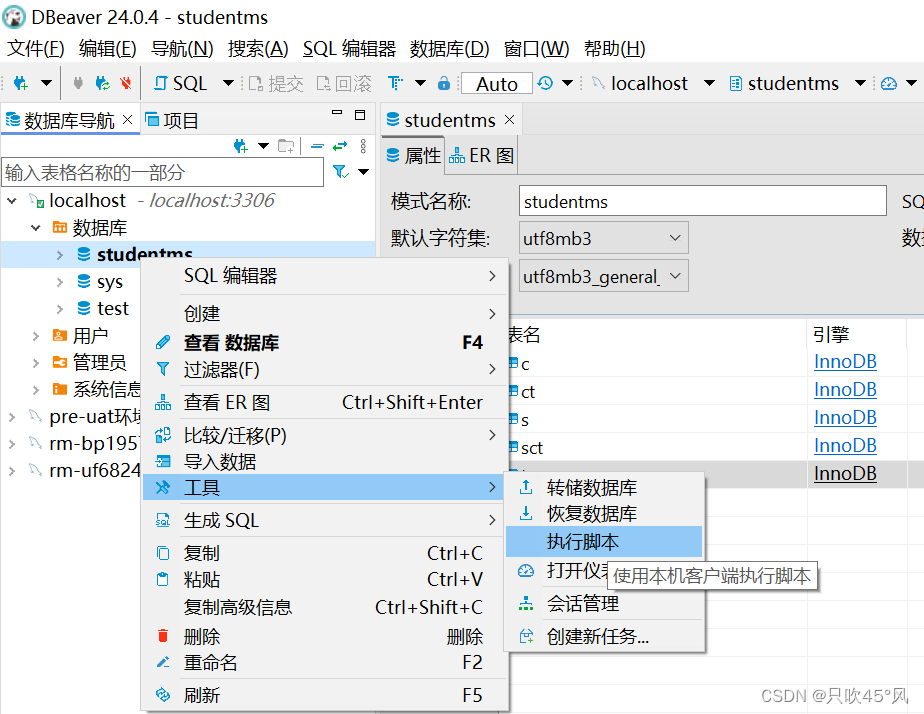This screenshot has width=924, height=714.
Task: Collapse the localhost connection node
Action: tap(12, 201)
